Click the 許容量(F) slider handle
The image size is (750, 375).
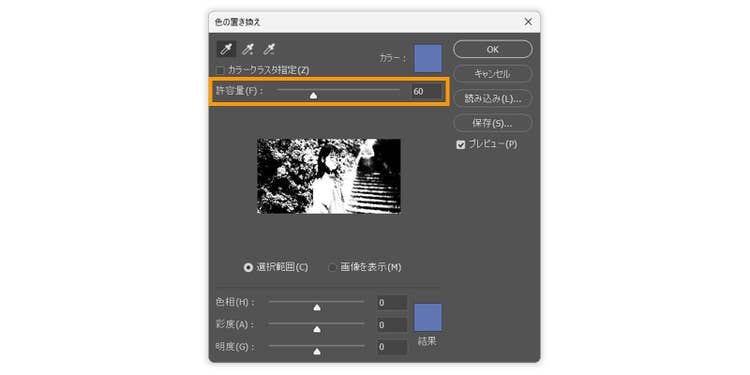pos(313,96)
